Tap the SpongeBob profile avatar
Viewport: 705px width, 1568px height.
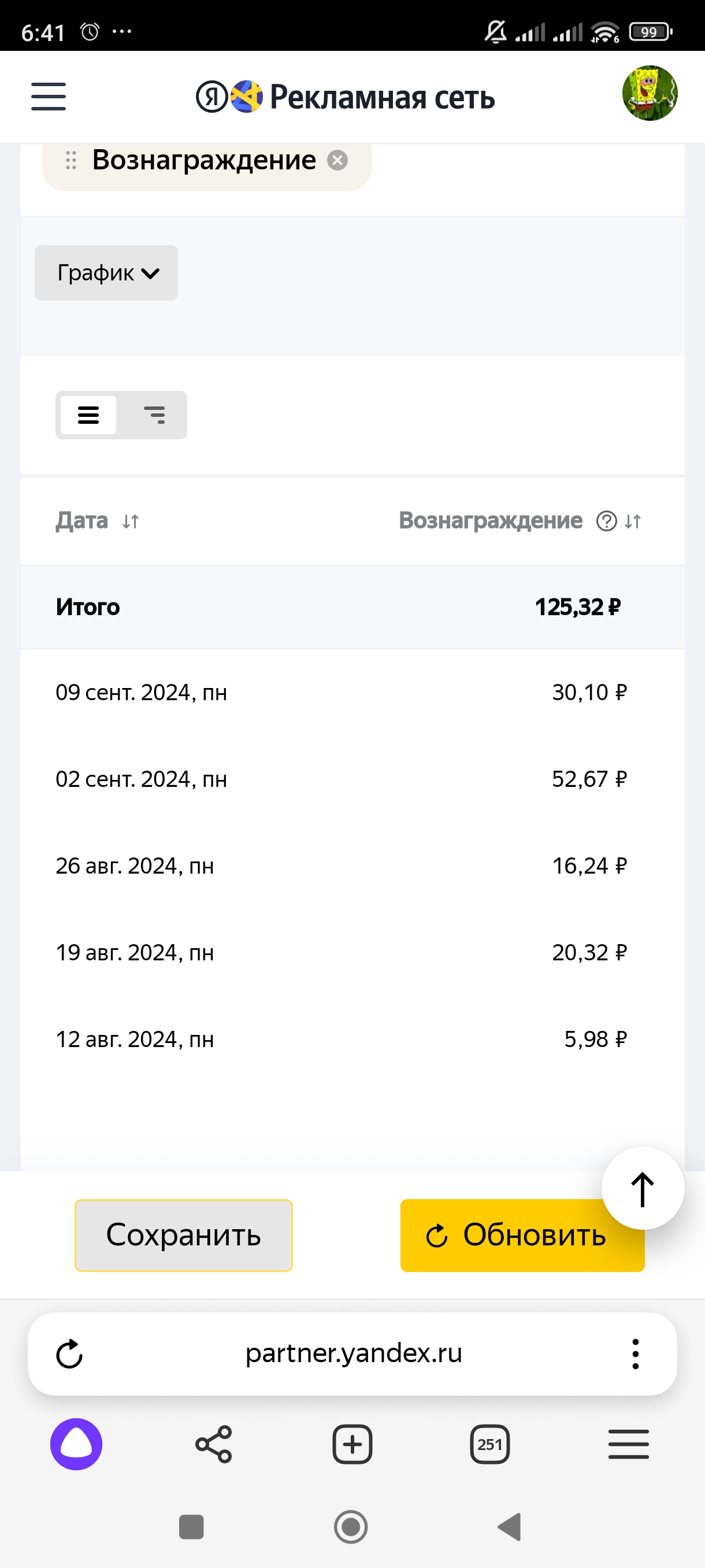click(649, 94)
